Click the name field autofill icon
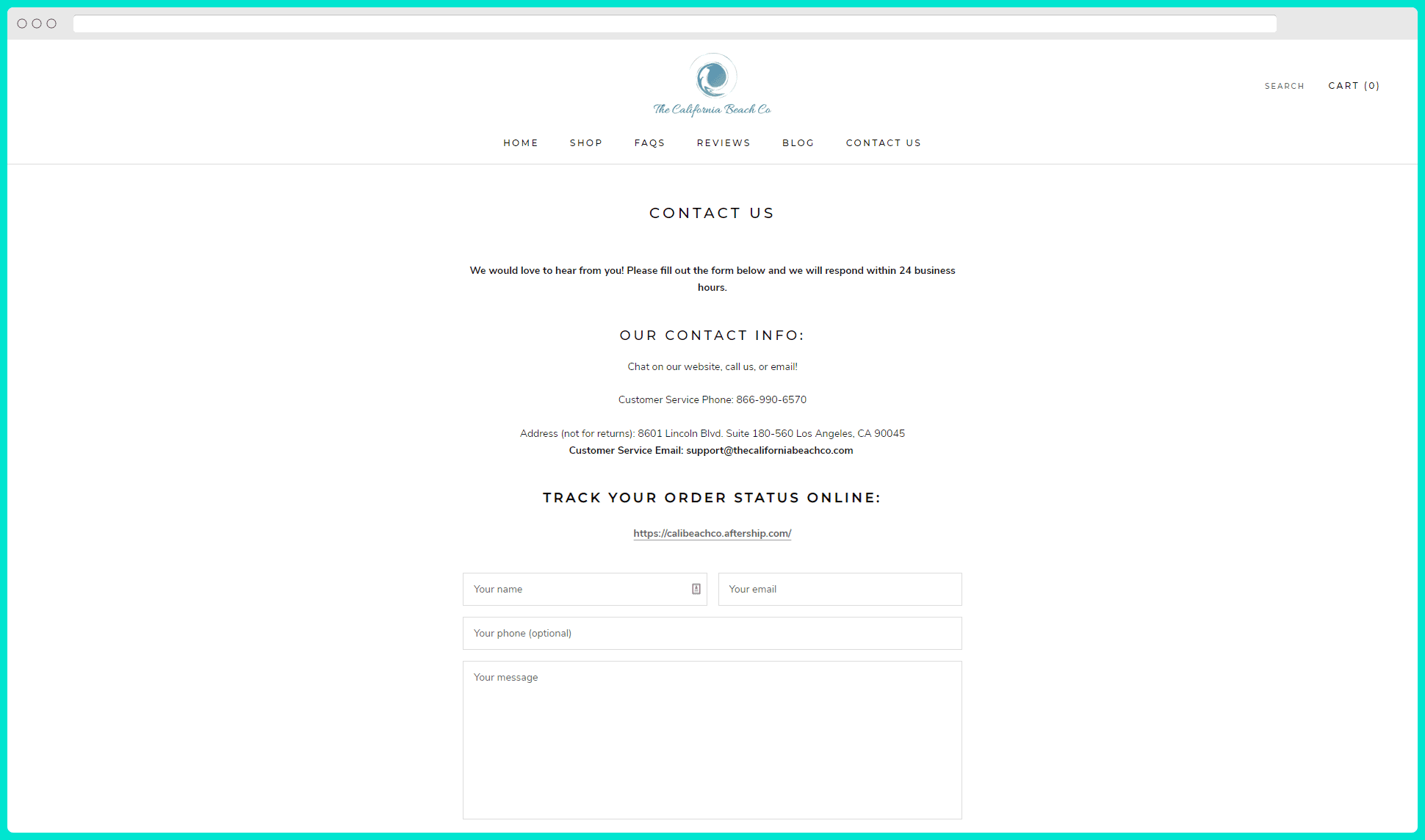This screenshot has height=840, width=1425. [x=697, y=588]
